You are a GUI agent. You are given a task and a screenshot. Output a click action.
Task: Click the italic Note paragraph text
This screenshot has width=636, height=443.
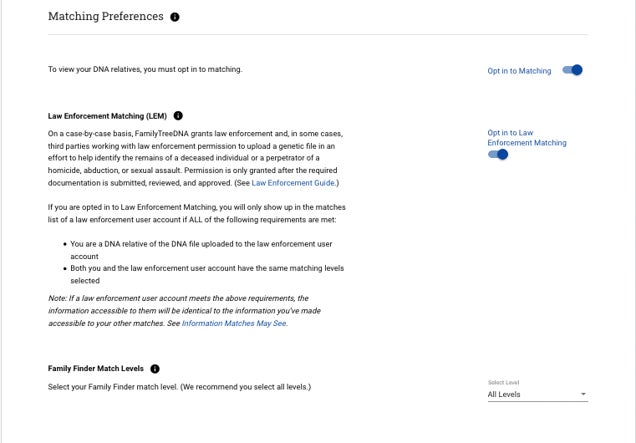185,311
